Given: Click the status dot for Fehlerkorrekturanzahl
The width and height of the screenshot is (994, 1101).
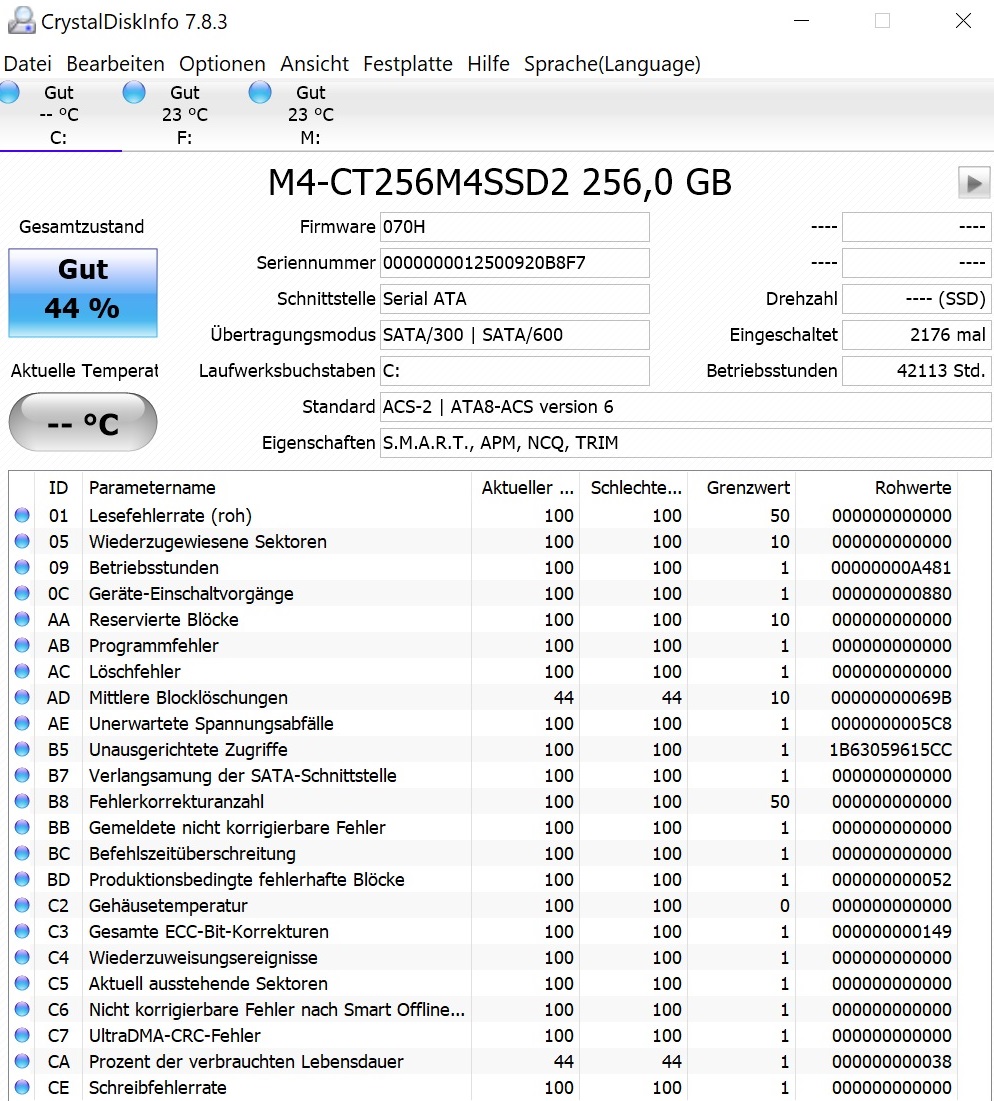Looking at the screenshot, I should 22,801.
